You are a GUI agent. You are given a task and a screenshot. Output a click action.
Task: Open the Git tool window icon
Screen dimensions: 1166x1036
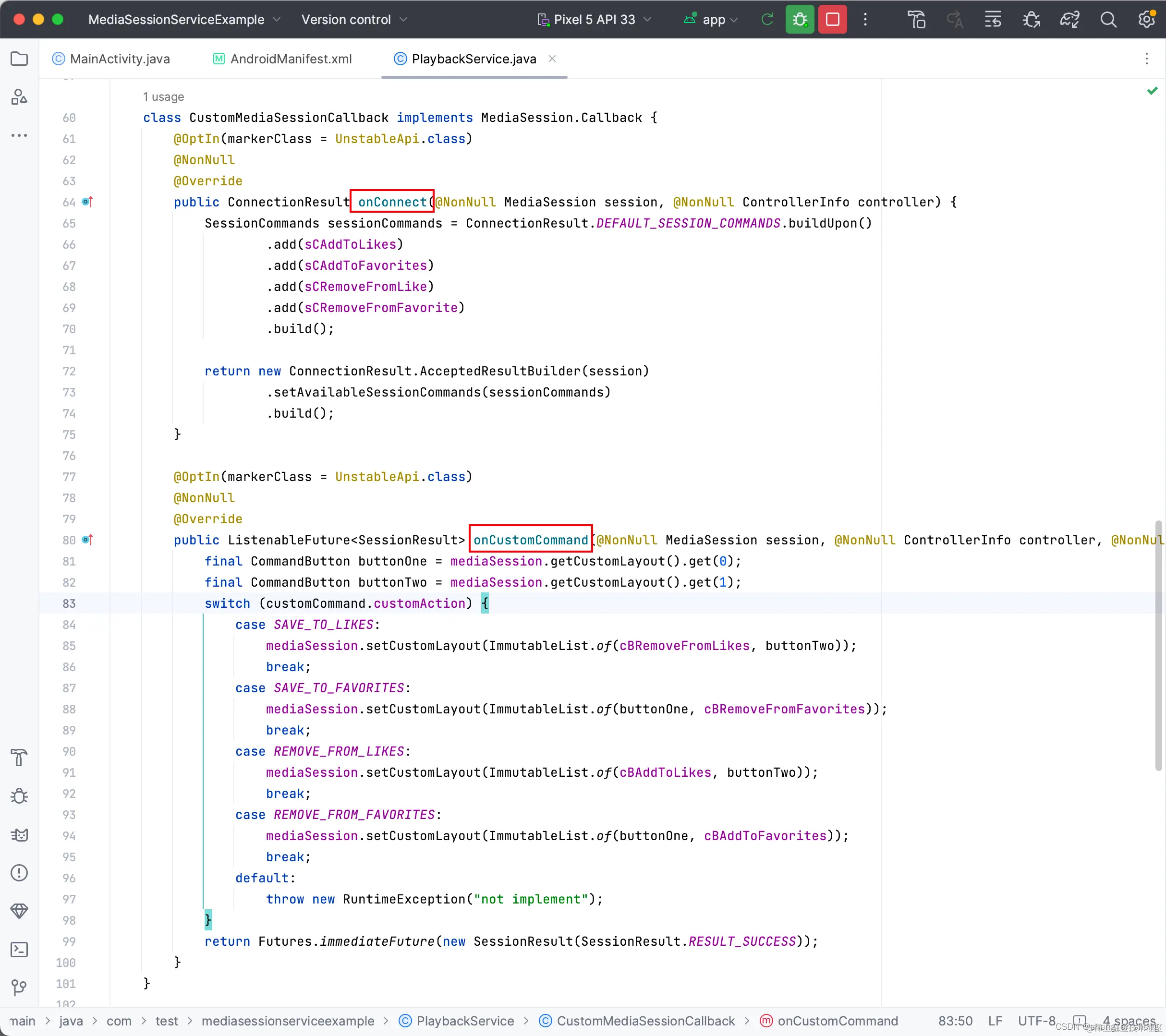(x=19, y=987)
